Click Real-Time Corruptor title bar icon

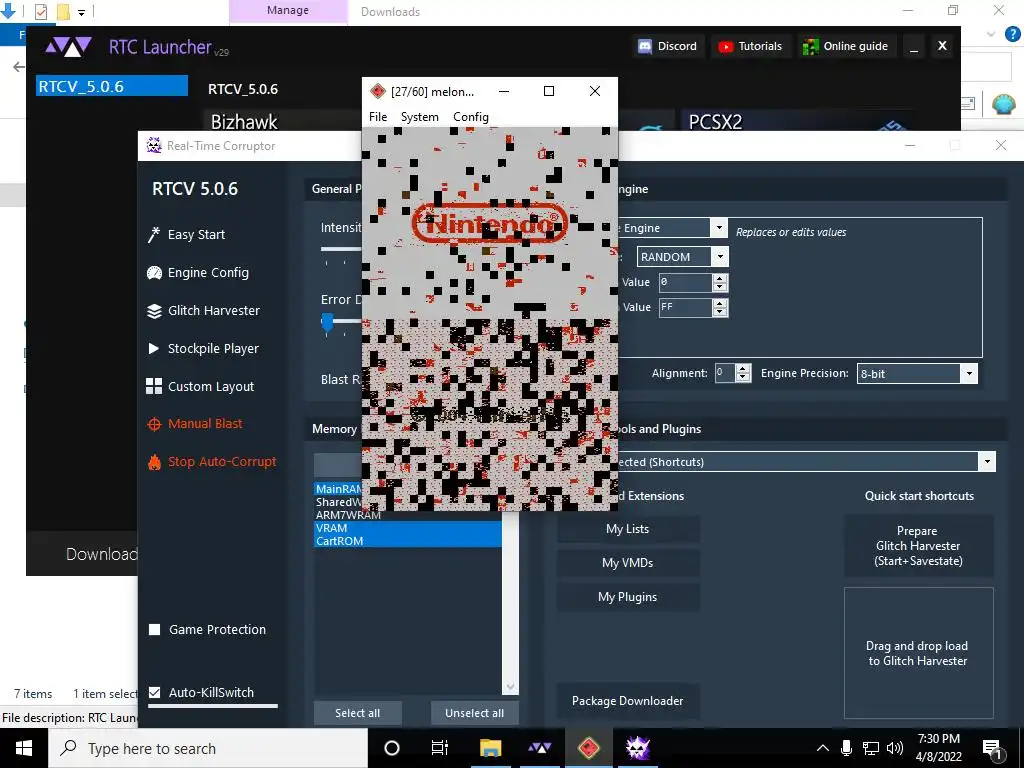click(154, 146)
